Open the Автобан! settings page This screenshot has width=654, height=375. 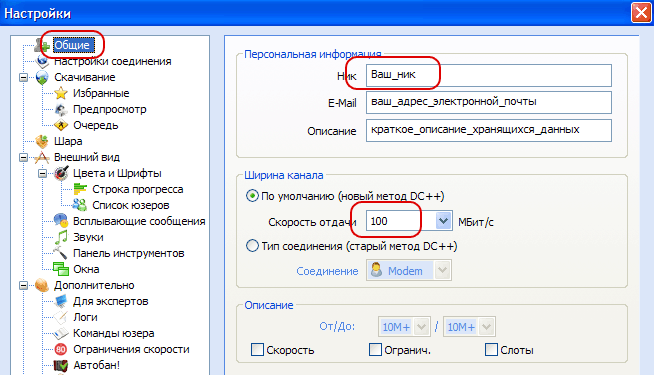tap(97, 365)
